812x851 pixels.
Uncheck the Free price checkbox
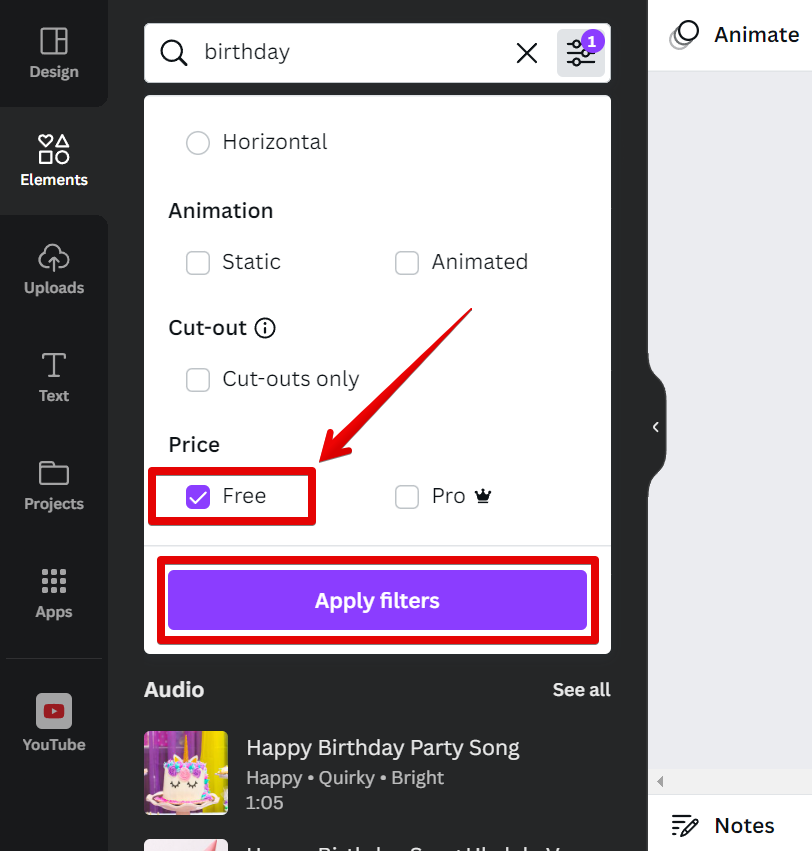[x=198, y=497]
